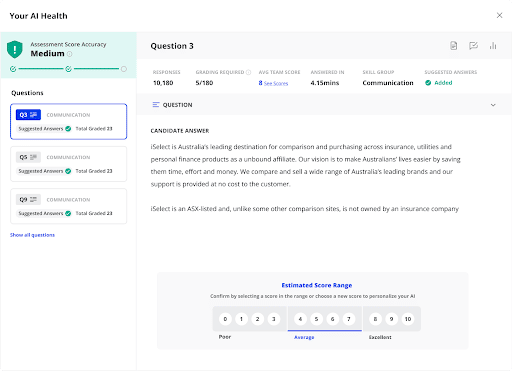
Task: Click the Communication skill group value
Action: 388,83
